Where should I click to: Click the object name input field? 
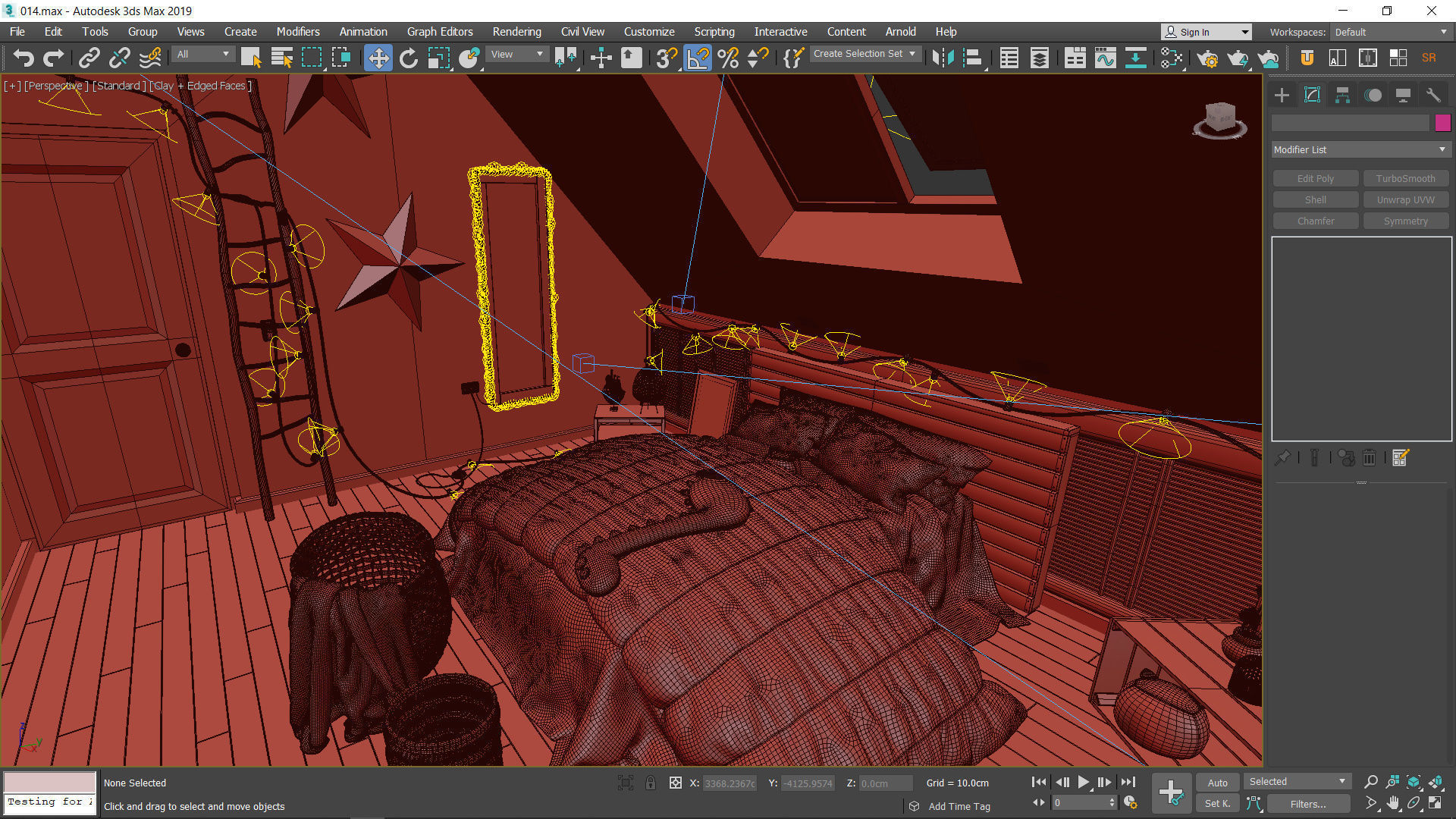1351,123
